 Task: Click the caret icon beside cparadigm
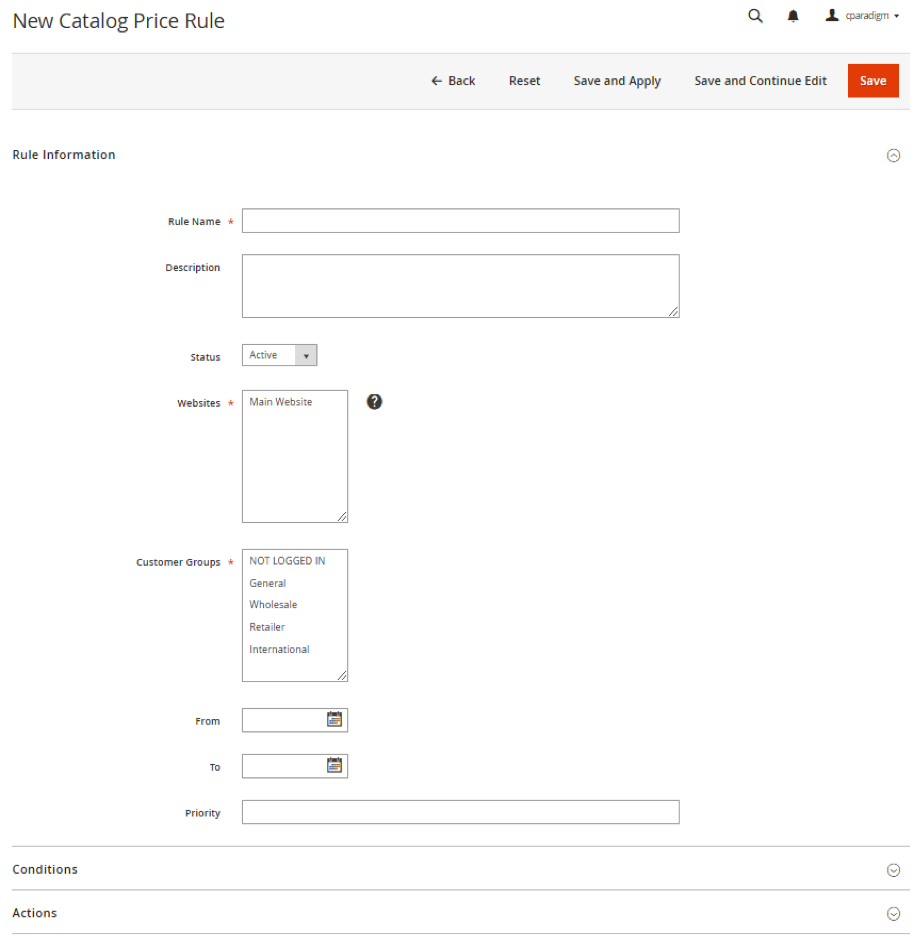pyautogui.click(x=896, y=16)
